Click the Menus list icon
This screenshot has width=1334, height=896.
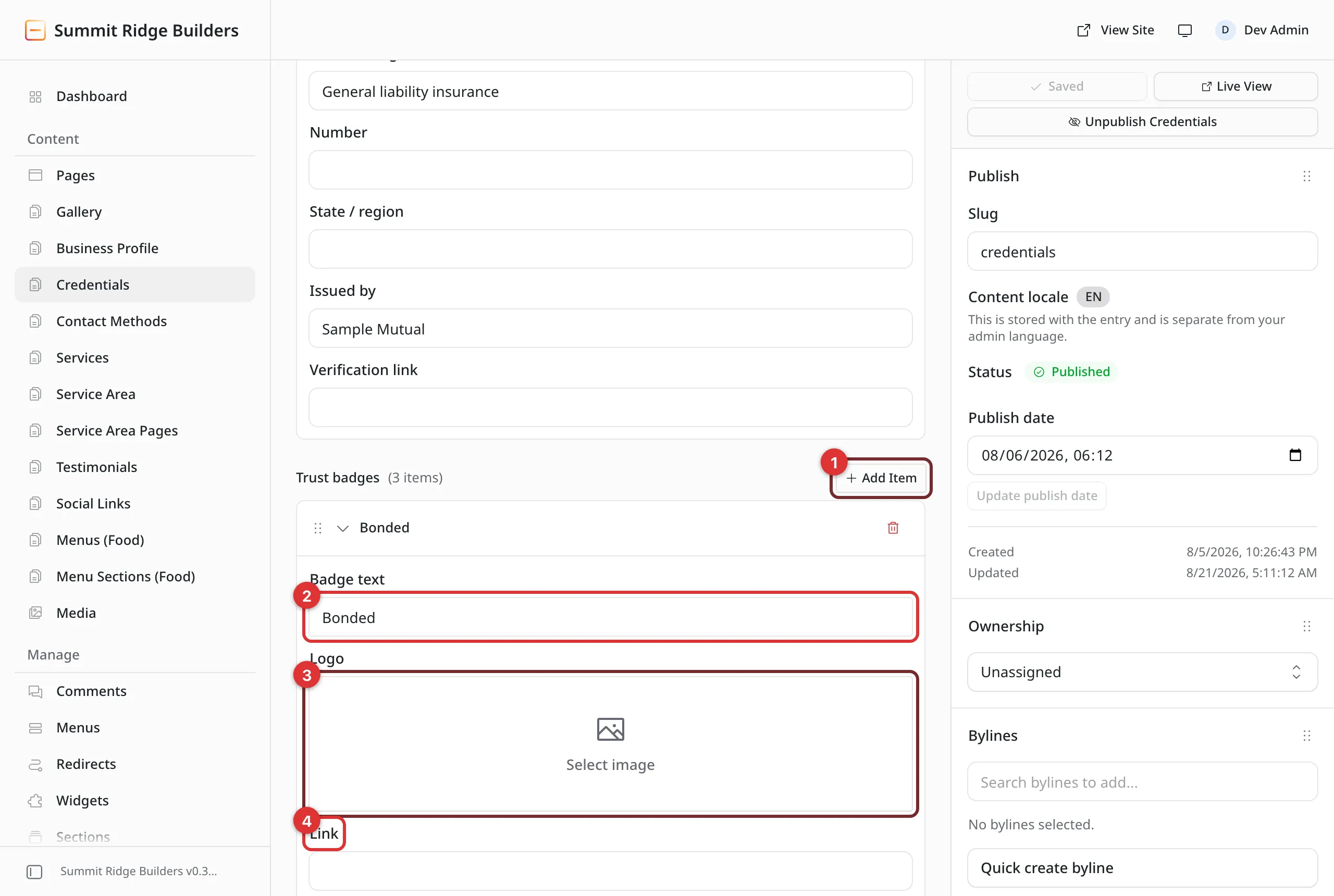[35, 728]
